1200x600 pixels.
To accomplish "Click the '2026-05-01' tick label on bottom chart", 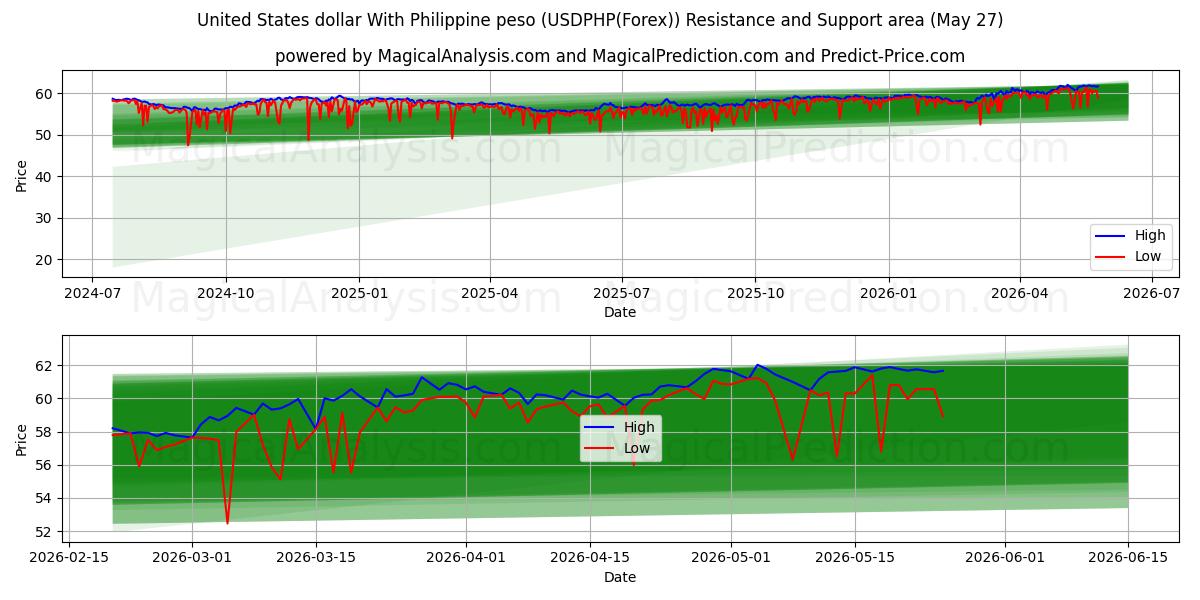I will coord(731,558).
